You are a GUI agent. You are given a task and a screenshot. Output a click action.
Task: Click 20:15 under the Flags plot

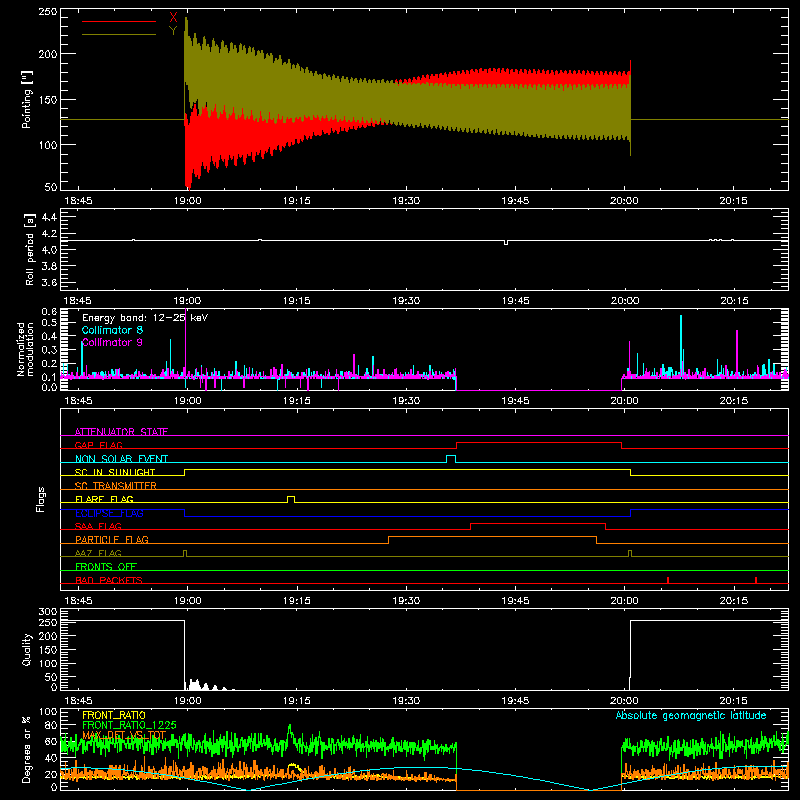click(x=734, y=601)
